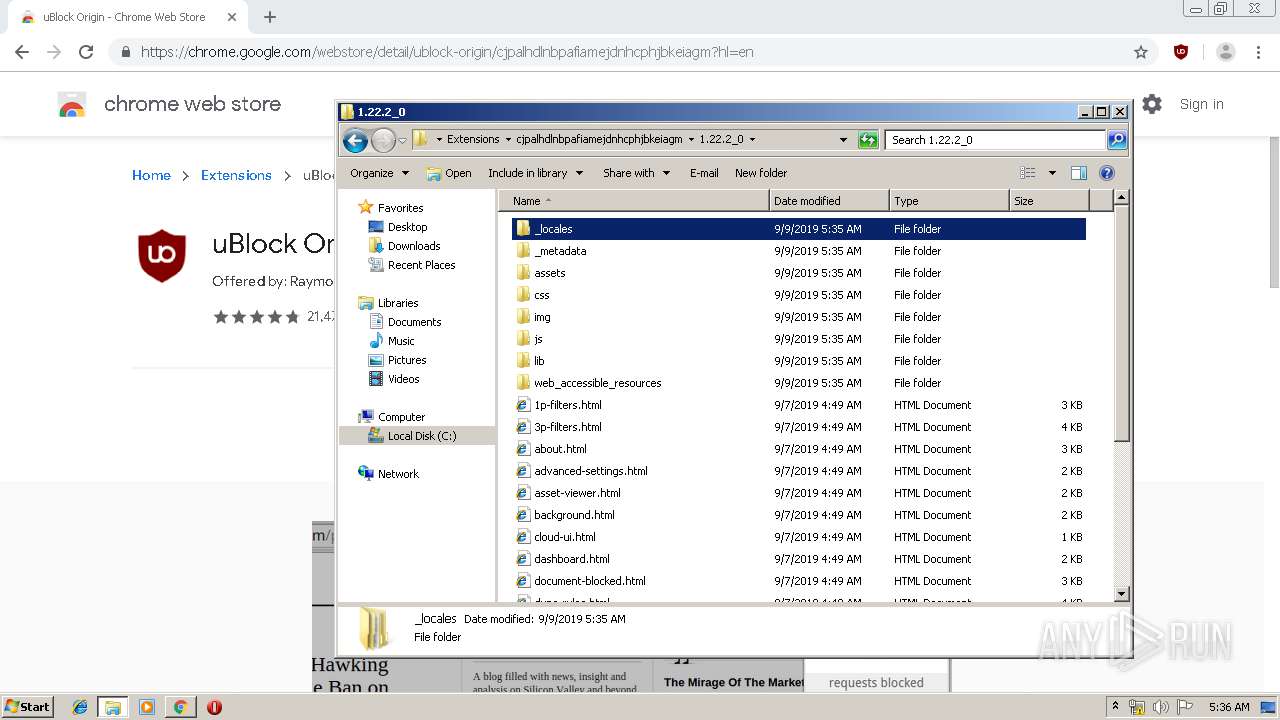Sort files by Date modified column
Screen dimensions: 1280x720
coord(829,201)
